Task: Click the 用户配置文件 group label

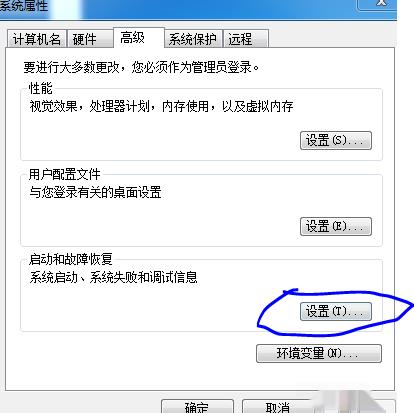Action: pos(64,174)
